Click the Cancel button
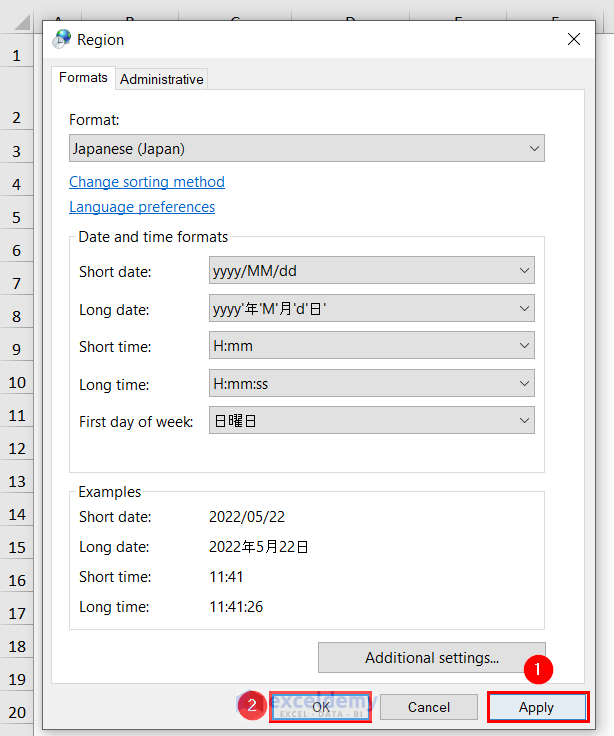The image size is (614, 736). point(429,707)
